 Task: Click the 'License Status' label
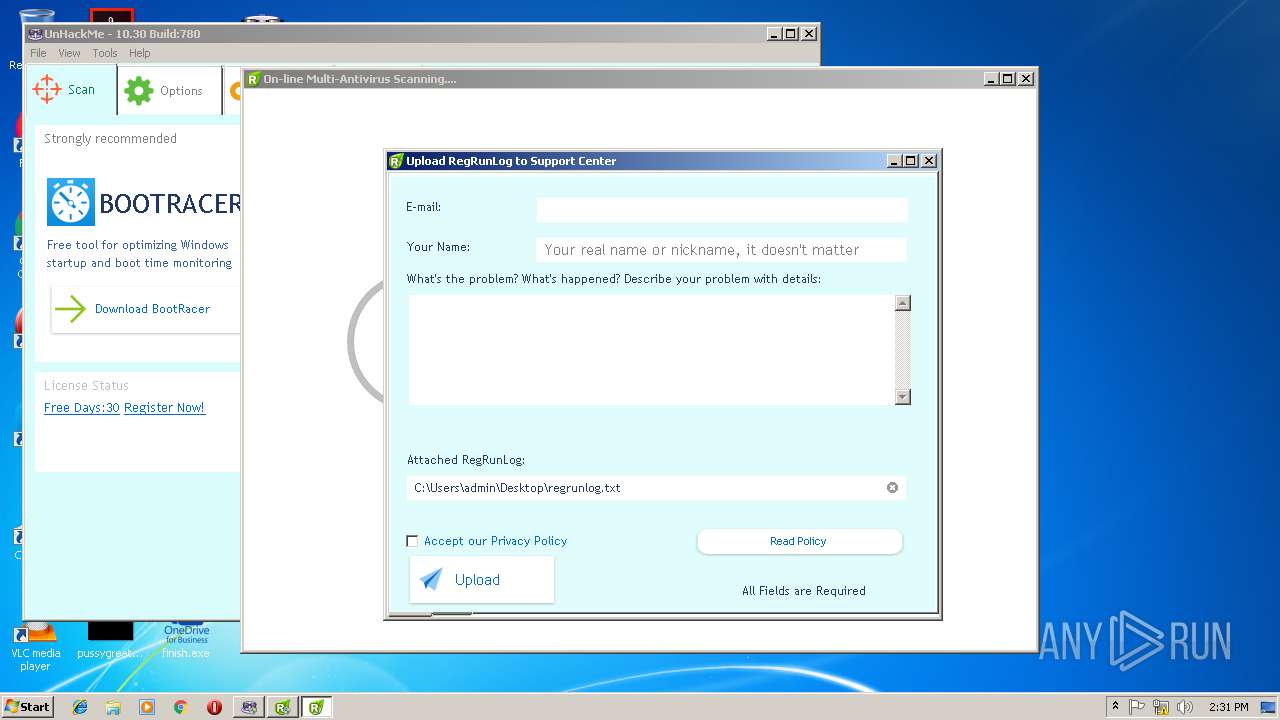pos(86,386)
